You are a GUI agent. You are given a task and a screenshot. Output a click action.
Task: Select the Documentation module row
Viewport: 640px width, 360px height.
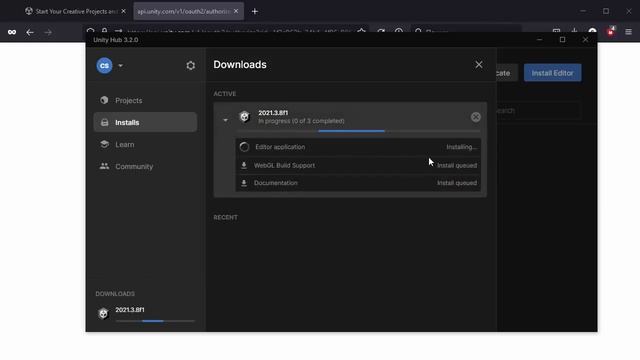pyautogui.click(x=358, y=183)
